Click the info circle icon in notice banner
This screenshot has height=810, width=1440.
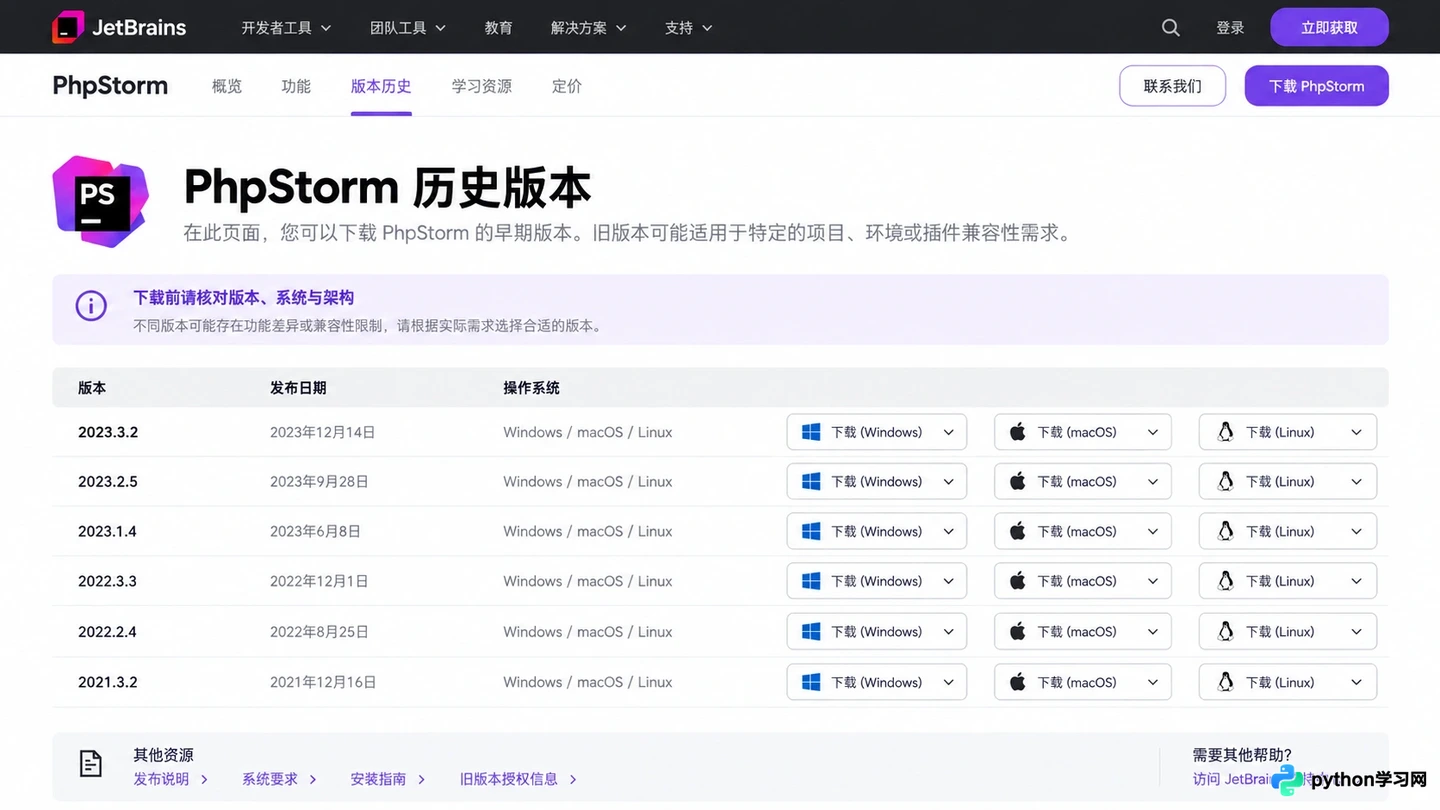point(91,306)
